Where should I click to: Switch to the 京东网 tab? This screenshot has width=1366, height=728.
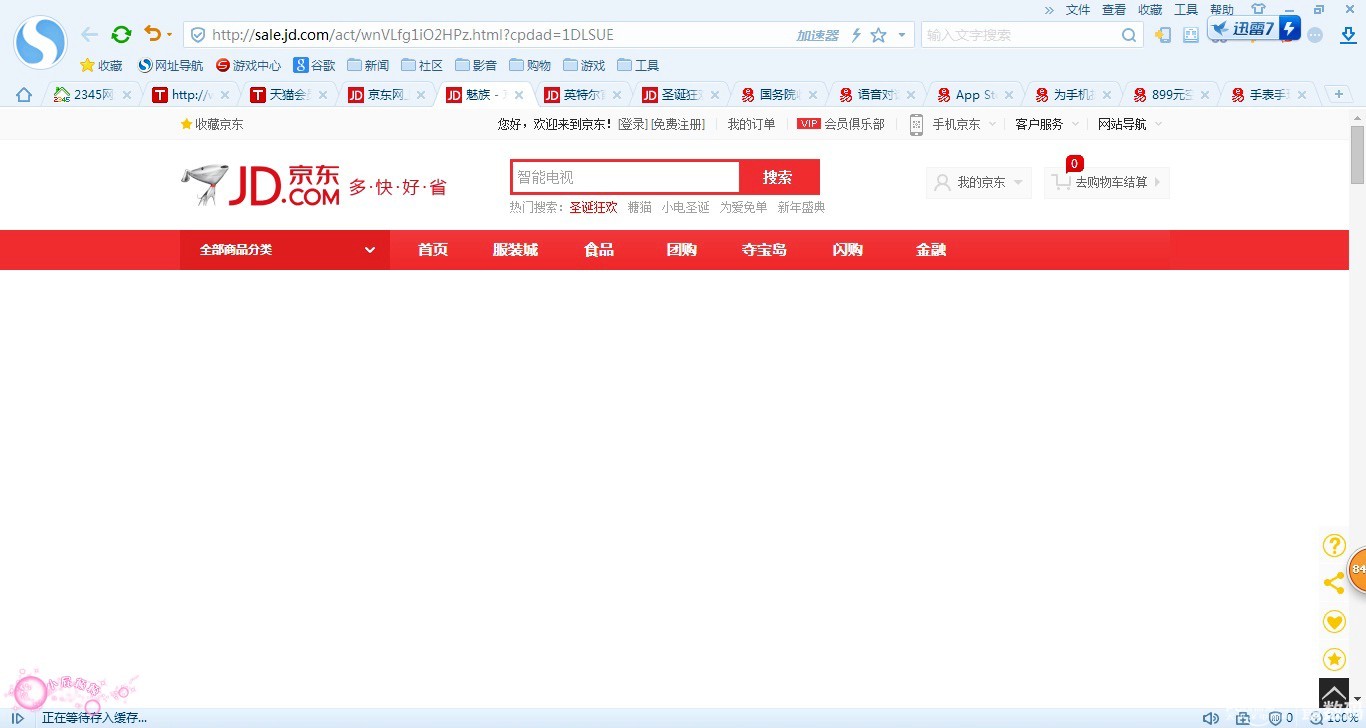click(383, 93)
